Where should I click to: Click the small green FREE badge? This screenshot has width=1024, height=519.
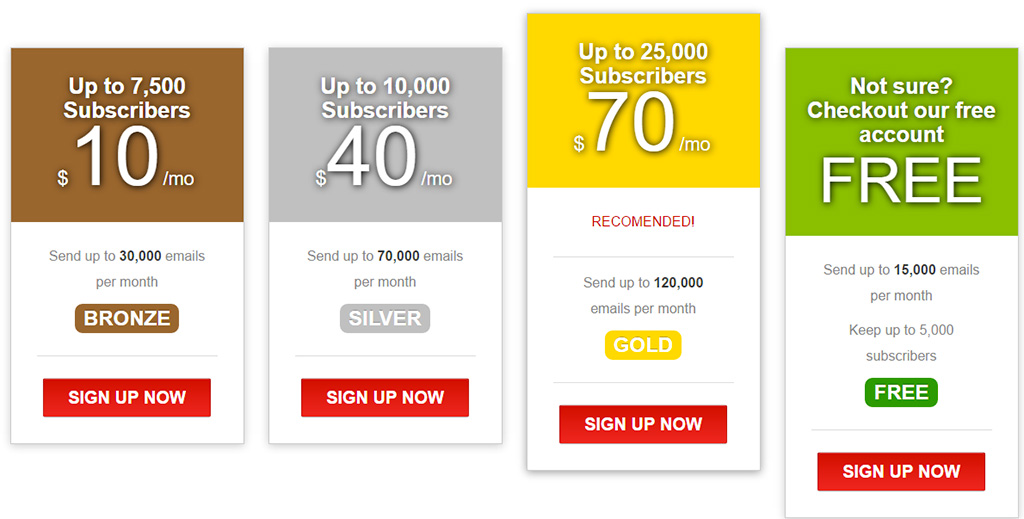coord(901,392)
